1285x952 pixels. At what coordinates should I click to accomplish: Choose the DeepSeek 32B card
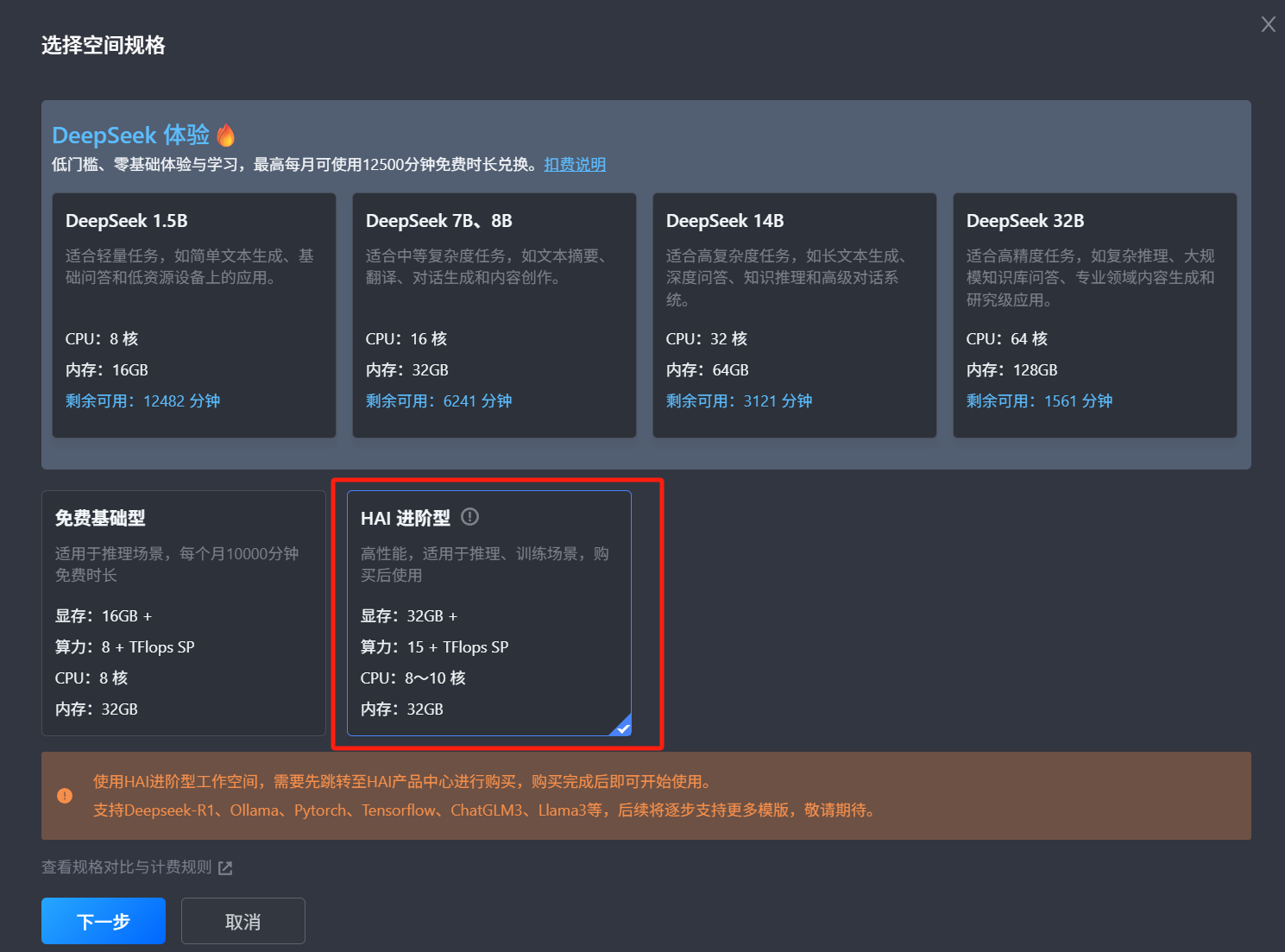pos(1095,315)
